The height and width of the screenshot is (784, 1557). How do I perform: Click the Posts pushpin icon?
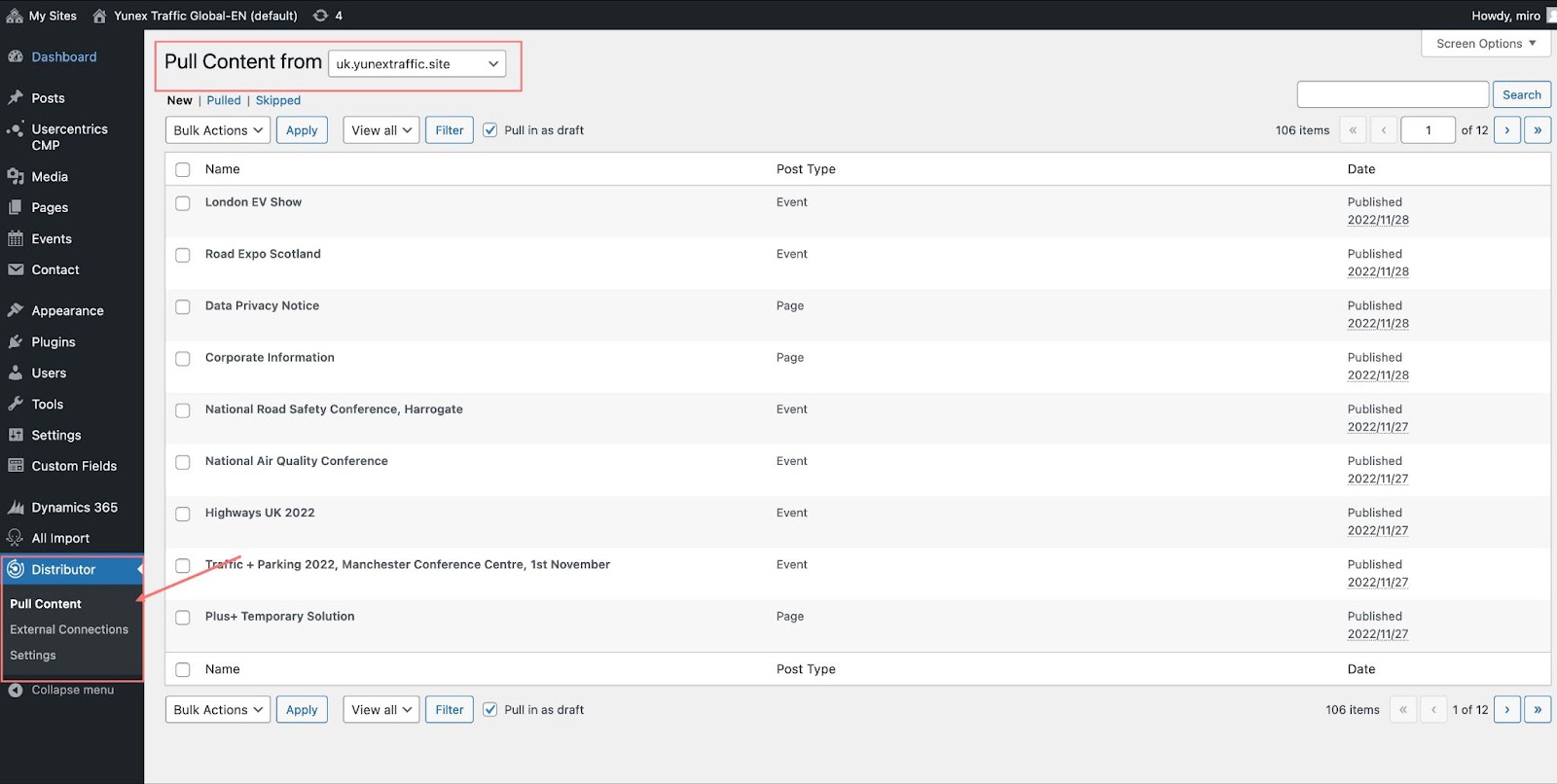[x=16, y=98]
